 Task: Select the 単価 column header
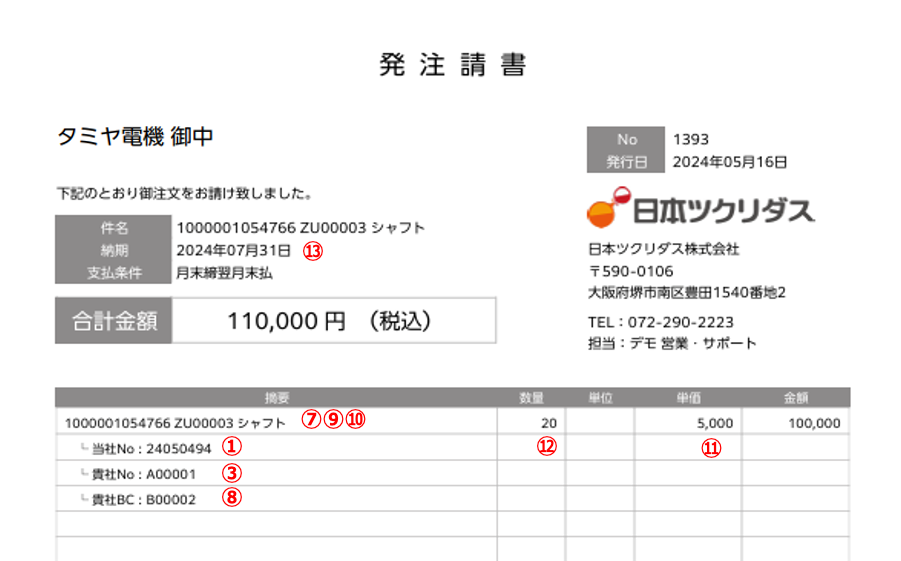click(689, 397)
